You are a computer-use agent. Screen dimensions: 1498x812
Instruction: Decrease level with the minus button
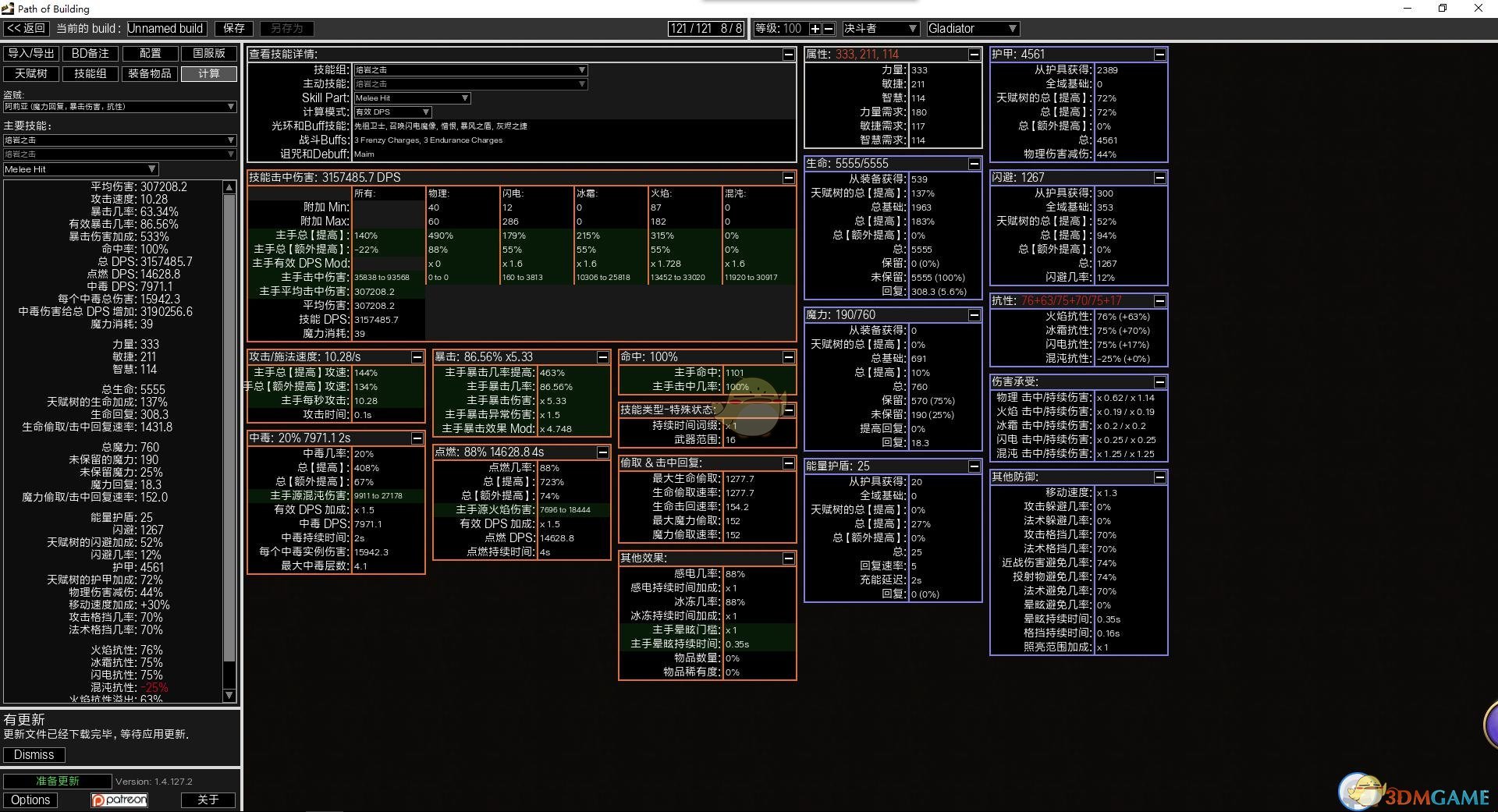pyautogui.click(x=829, y=29)
